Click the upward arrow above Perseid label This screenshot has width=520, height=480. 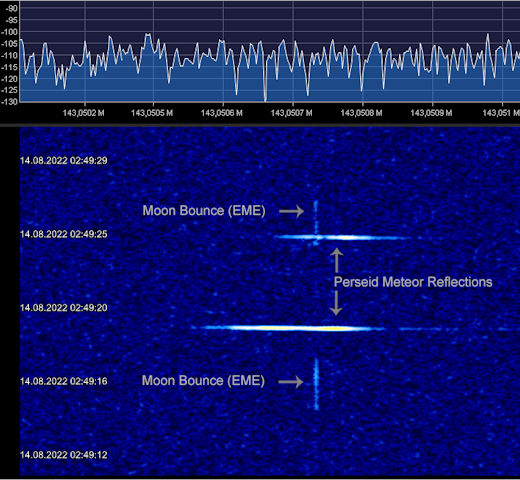pyautogui.click(x=337, y=260)
